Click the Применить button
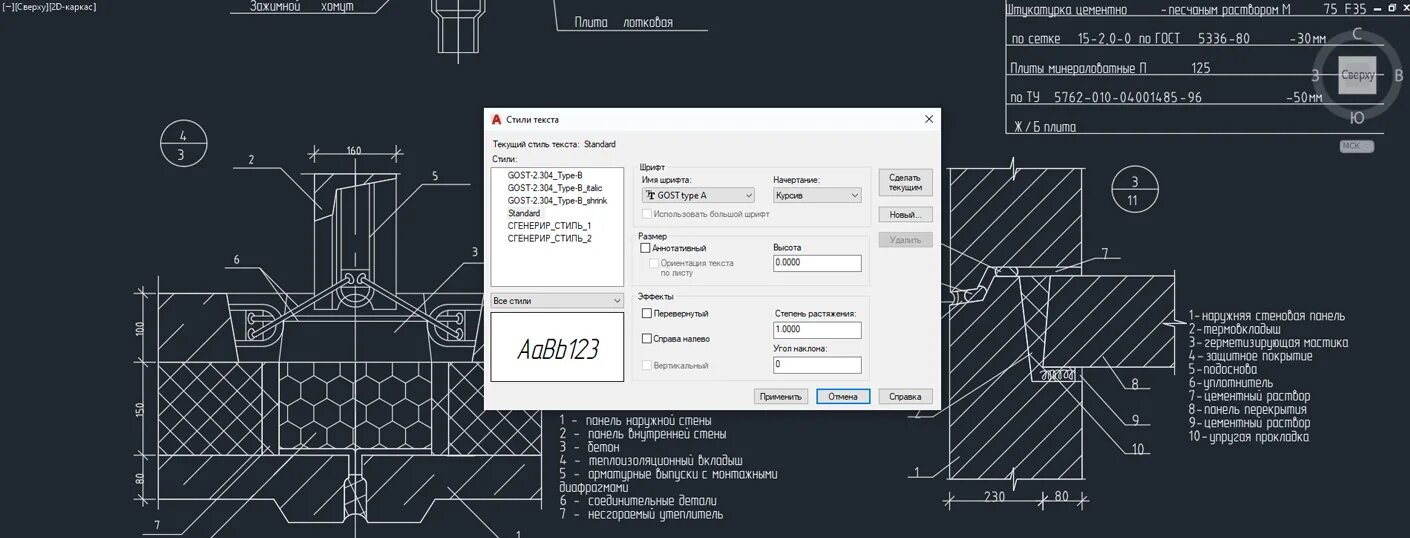Viewport: 1410px width, 538px height. pos(781,396)
